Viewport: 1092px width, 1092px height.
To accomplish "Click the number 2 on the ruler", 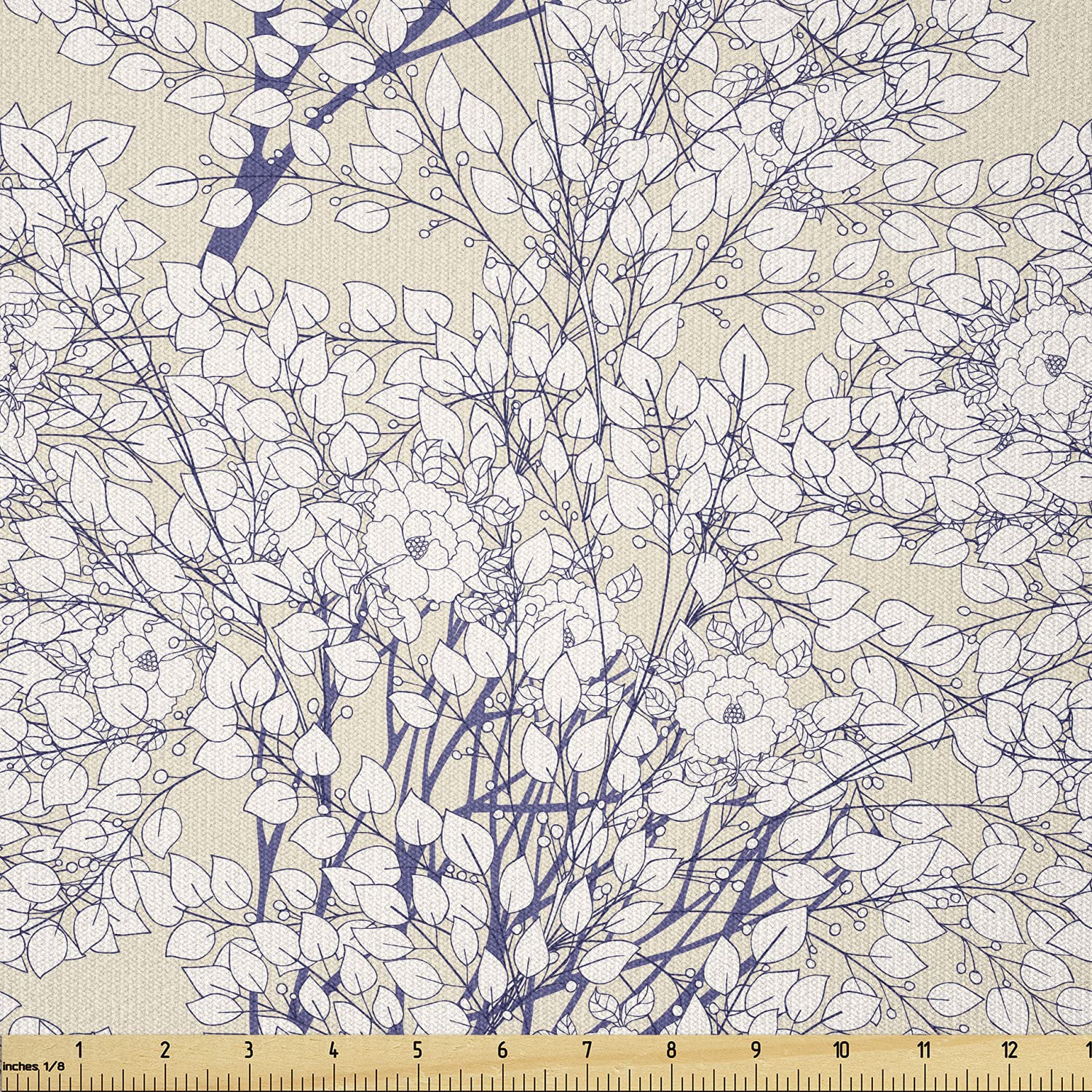I will coord(165,1050).
